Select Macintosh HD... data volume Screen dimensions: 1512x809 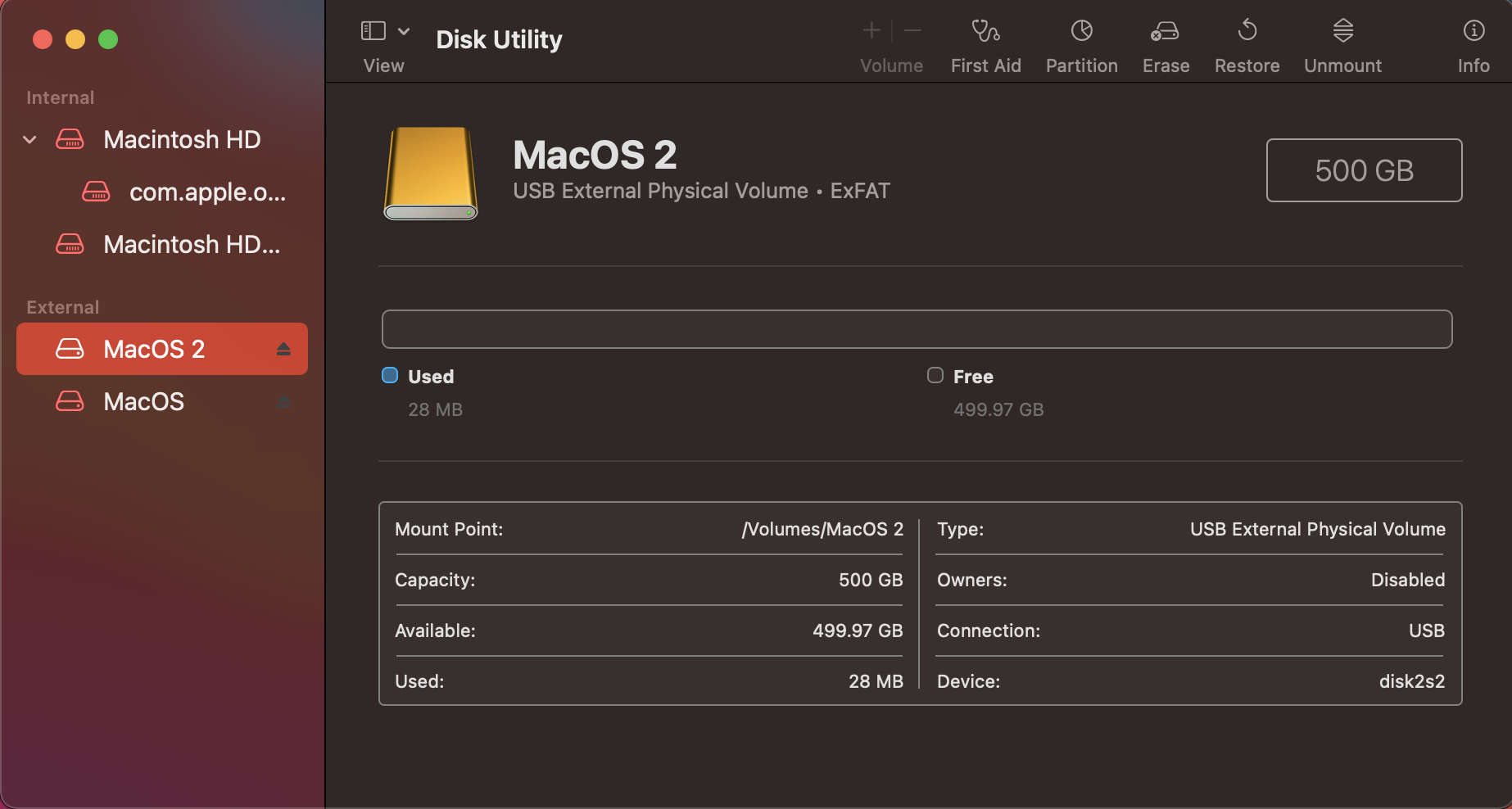192,245
